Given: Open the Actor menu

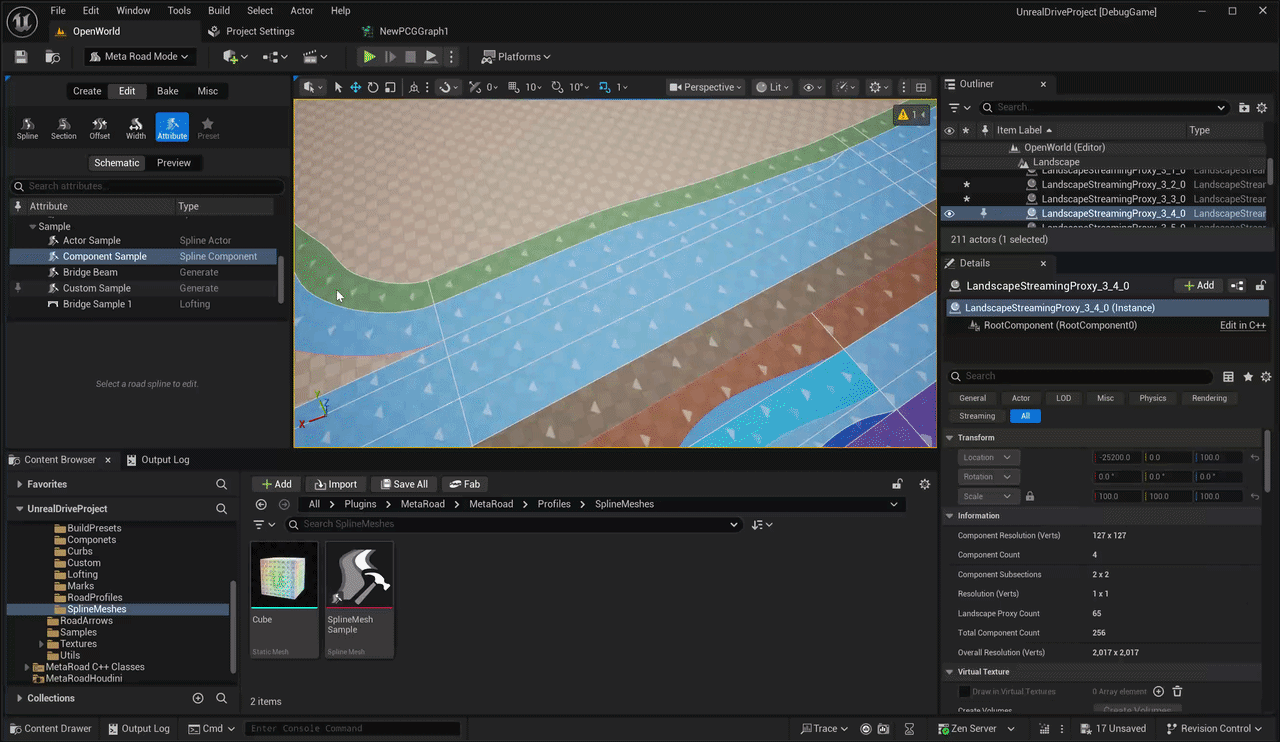Looking at the screenshot, I should pyautogui.click(x=302, y=11).
